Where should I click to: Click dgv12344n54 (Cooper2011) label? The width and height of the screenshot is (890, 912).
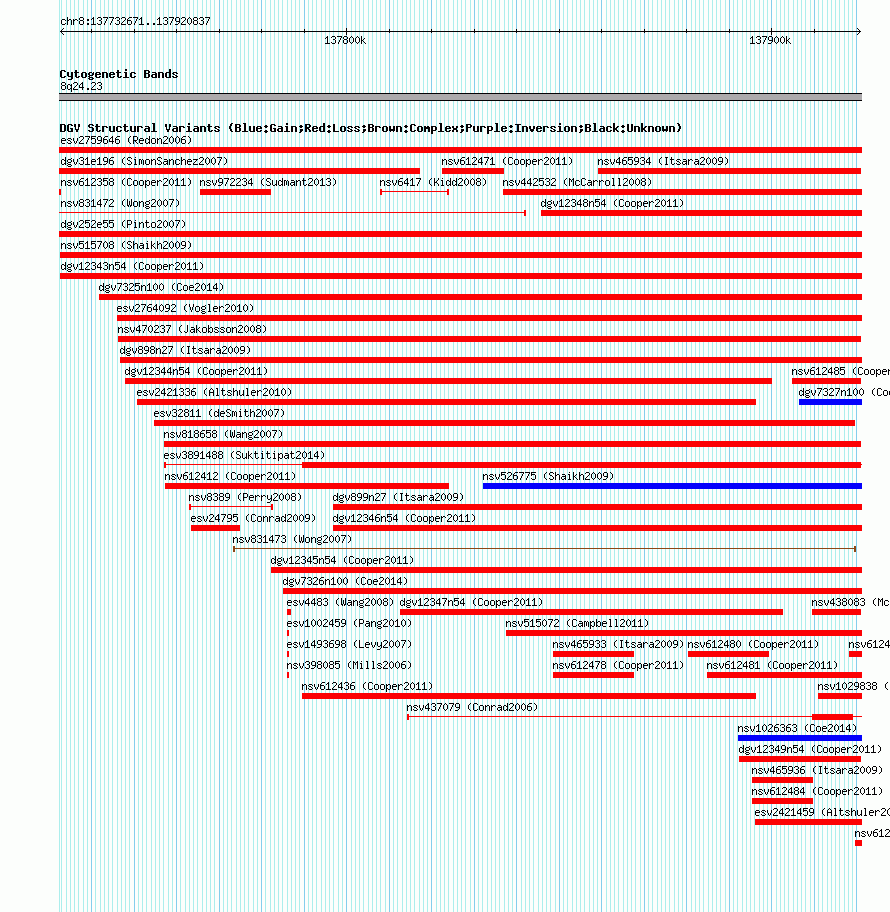(196, 370)
